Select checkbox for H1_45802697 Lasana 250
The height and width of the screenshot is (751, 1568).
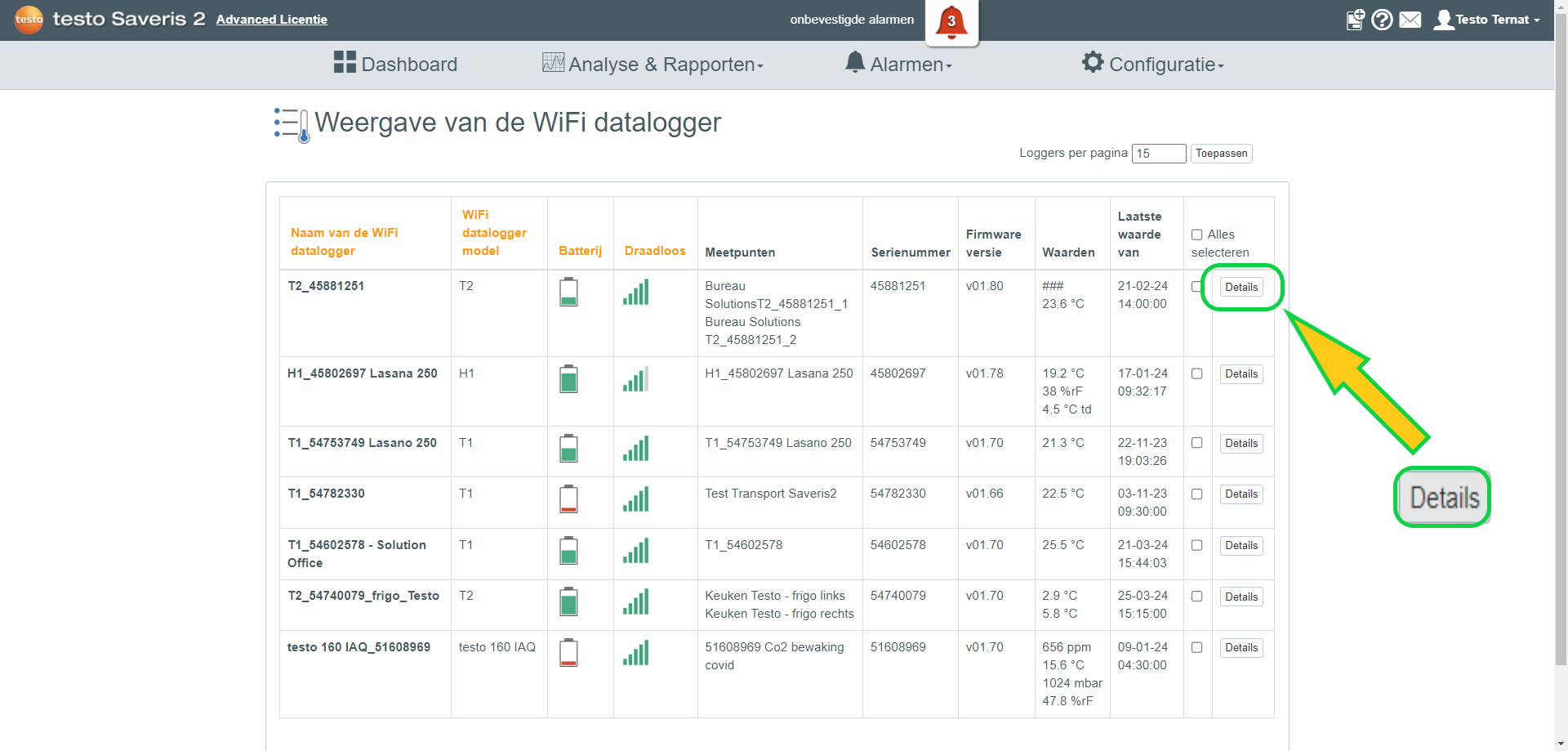point(1196,373)
